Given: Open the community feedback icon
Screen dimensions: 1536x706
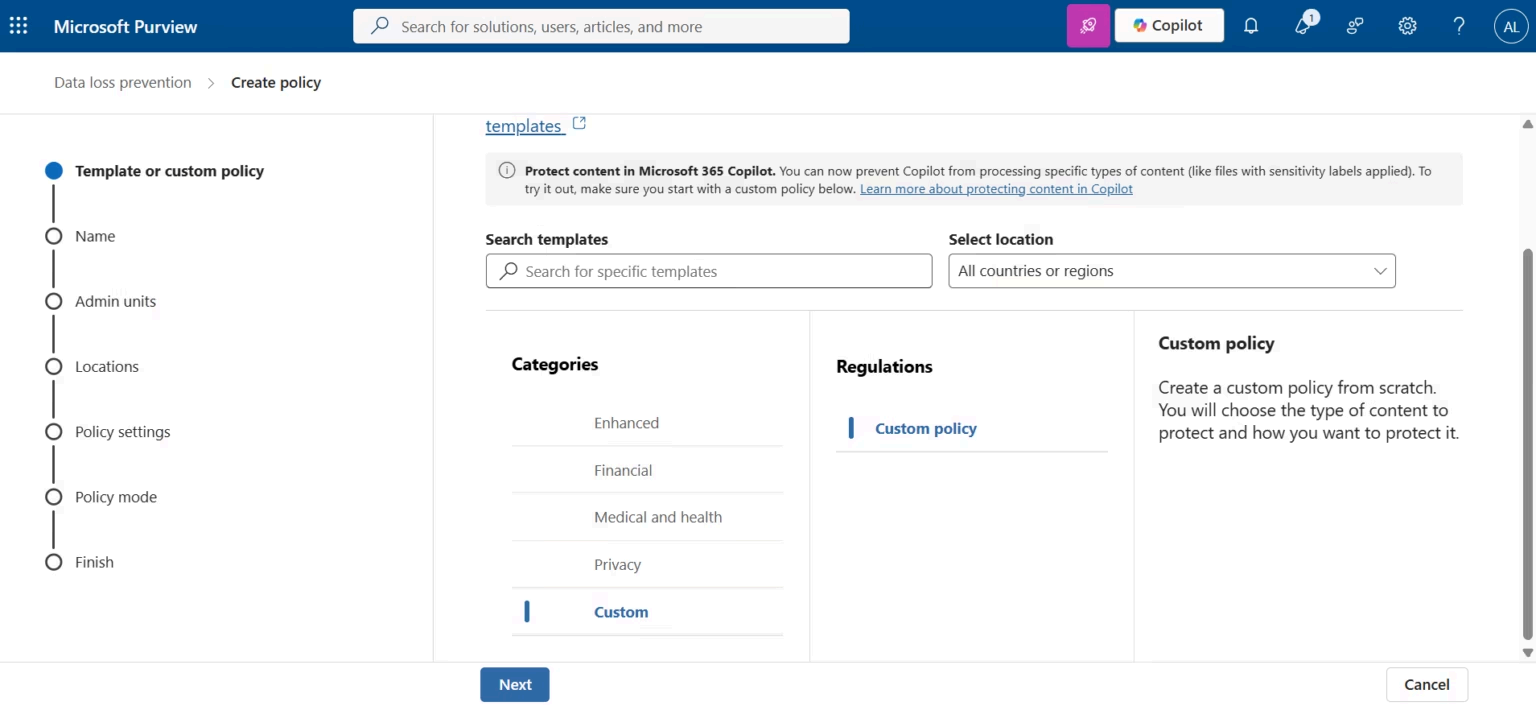Looking at the screenshot, I should 1355,26.
